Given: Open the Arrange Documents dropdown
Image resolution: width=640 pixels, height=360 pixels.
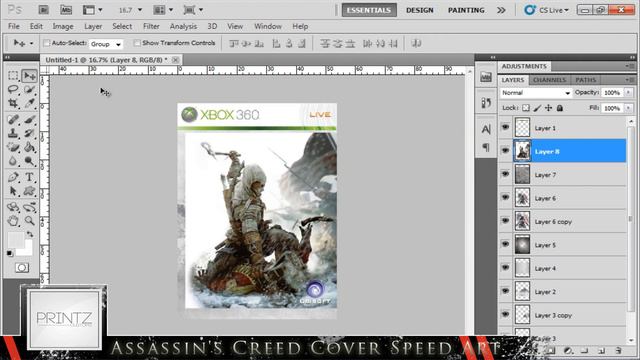Looking at the screenshot, I should (163, 10).
